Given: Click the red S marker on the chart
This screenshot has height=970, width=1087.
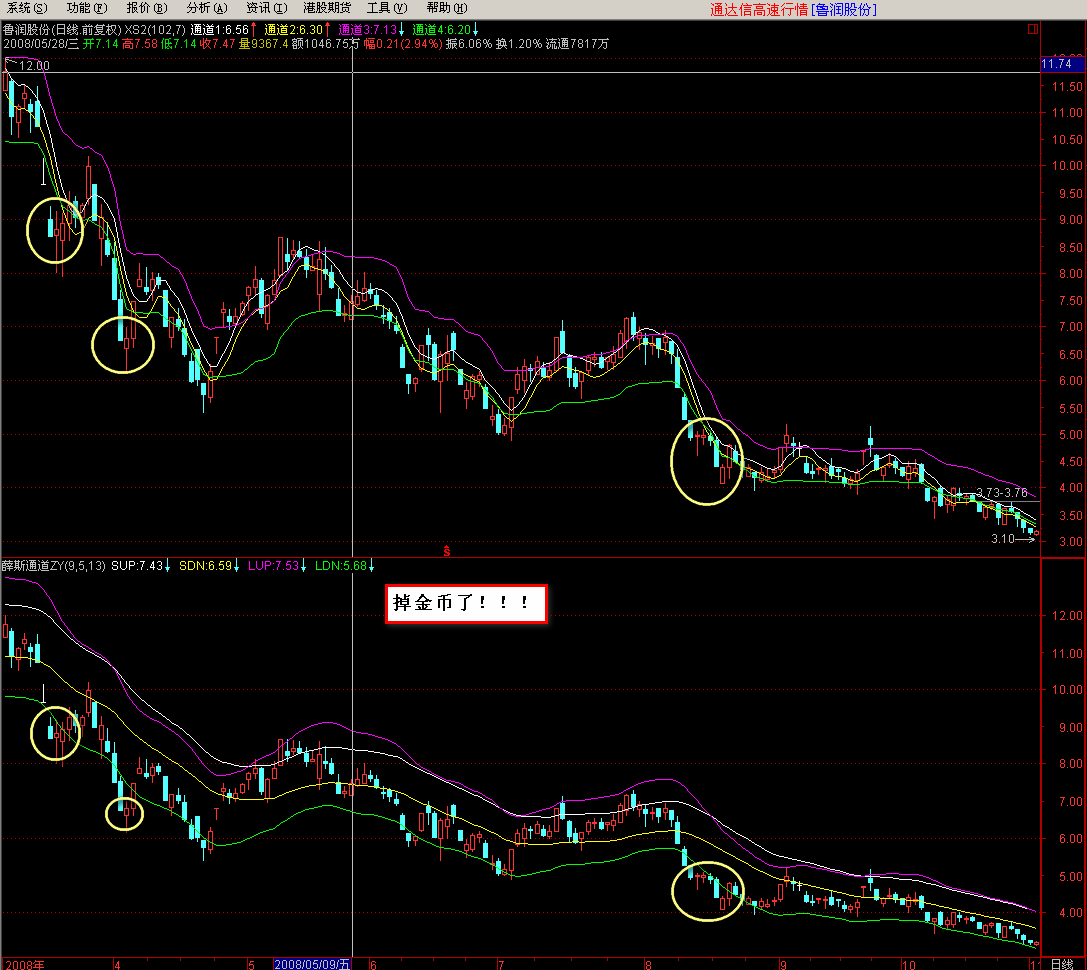Looking at the screenshot, I should (x=447, y=551).
